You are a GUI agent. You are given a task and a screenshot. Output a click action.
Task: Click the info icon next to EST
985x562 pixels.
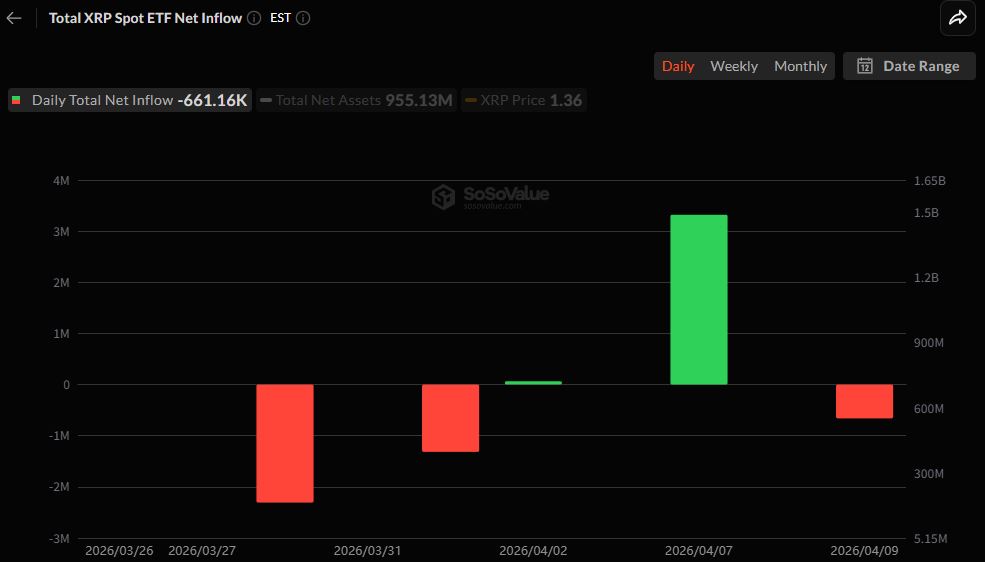[x=303, y=18]
